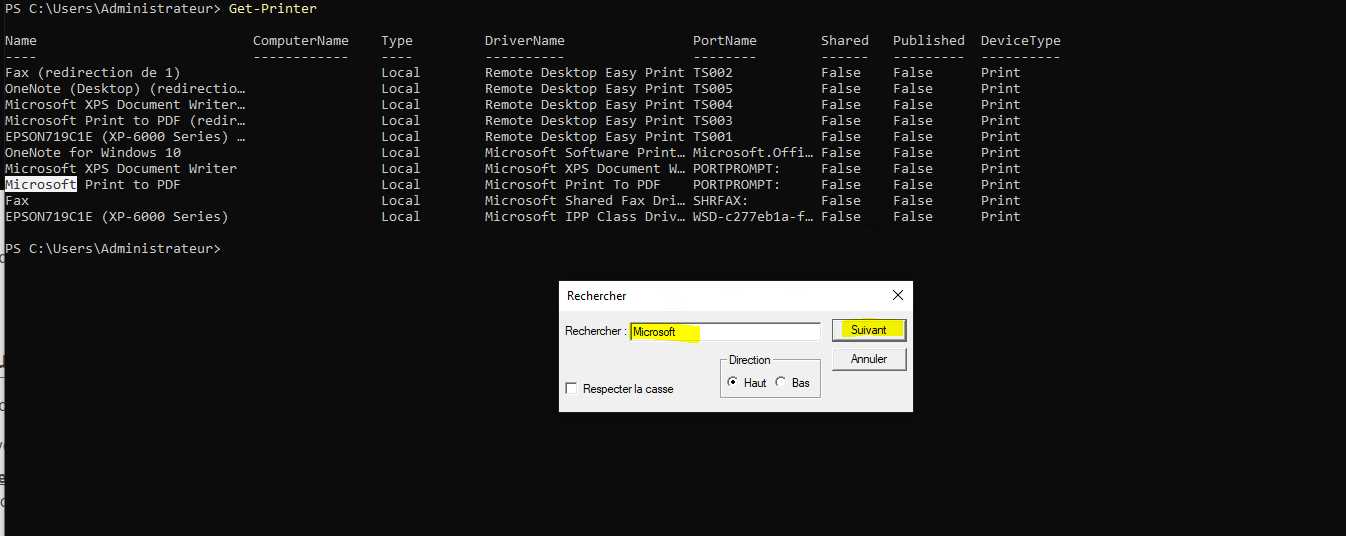Click the Fax (redirection de 1) entry
The width and height of the screenshot is (1346, 536).
(x=93, y=73)
